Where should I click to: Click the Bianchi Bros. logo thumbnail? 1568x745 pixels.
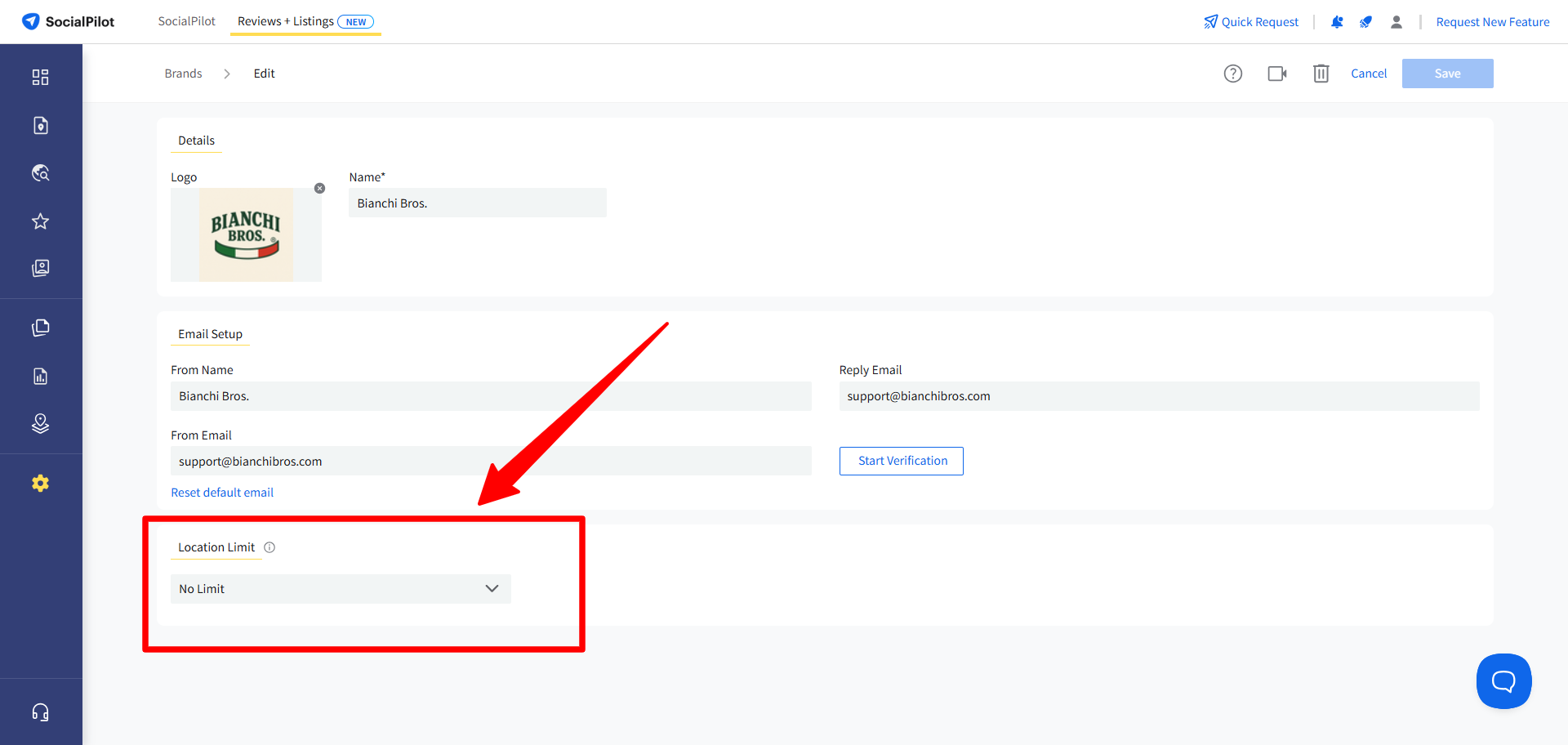click(246, 235)
